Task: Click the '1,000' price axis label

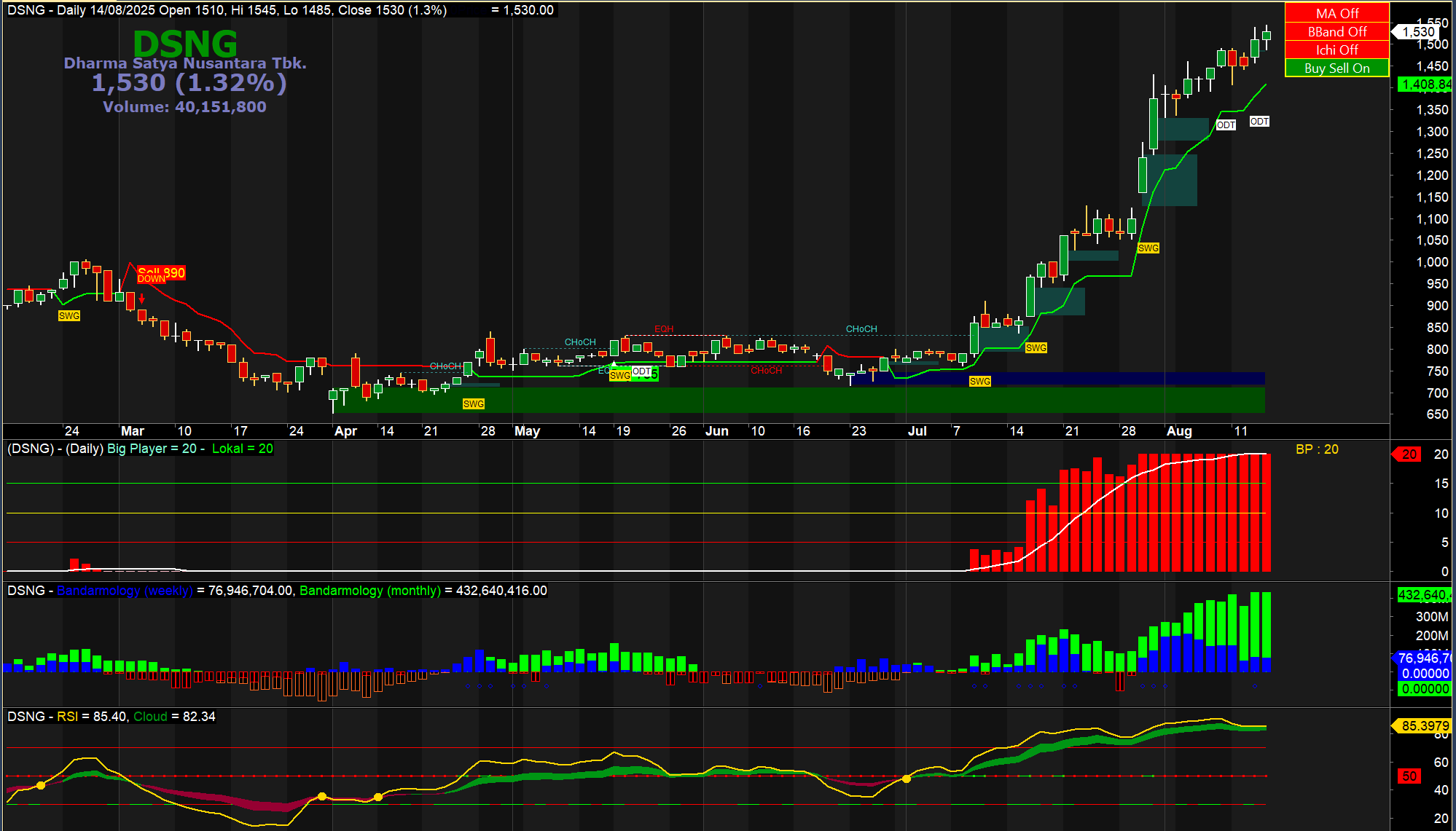Action: (x=1432, y=262)
